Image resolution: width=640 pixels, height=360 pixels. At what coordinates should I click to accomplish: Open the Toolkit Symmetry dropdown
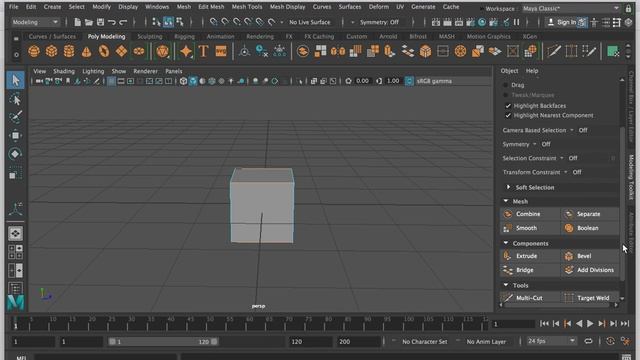[535, 144]
